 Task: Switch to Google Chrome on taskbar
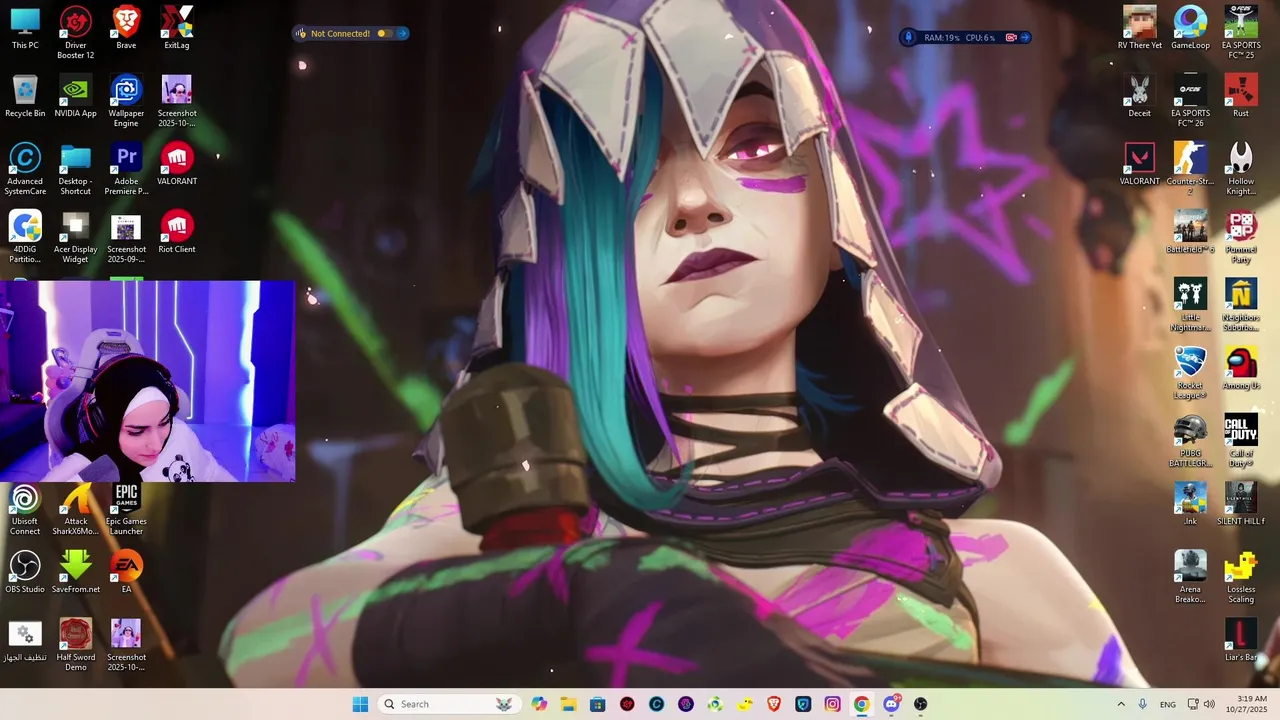click(861, 704)
